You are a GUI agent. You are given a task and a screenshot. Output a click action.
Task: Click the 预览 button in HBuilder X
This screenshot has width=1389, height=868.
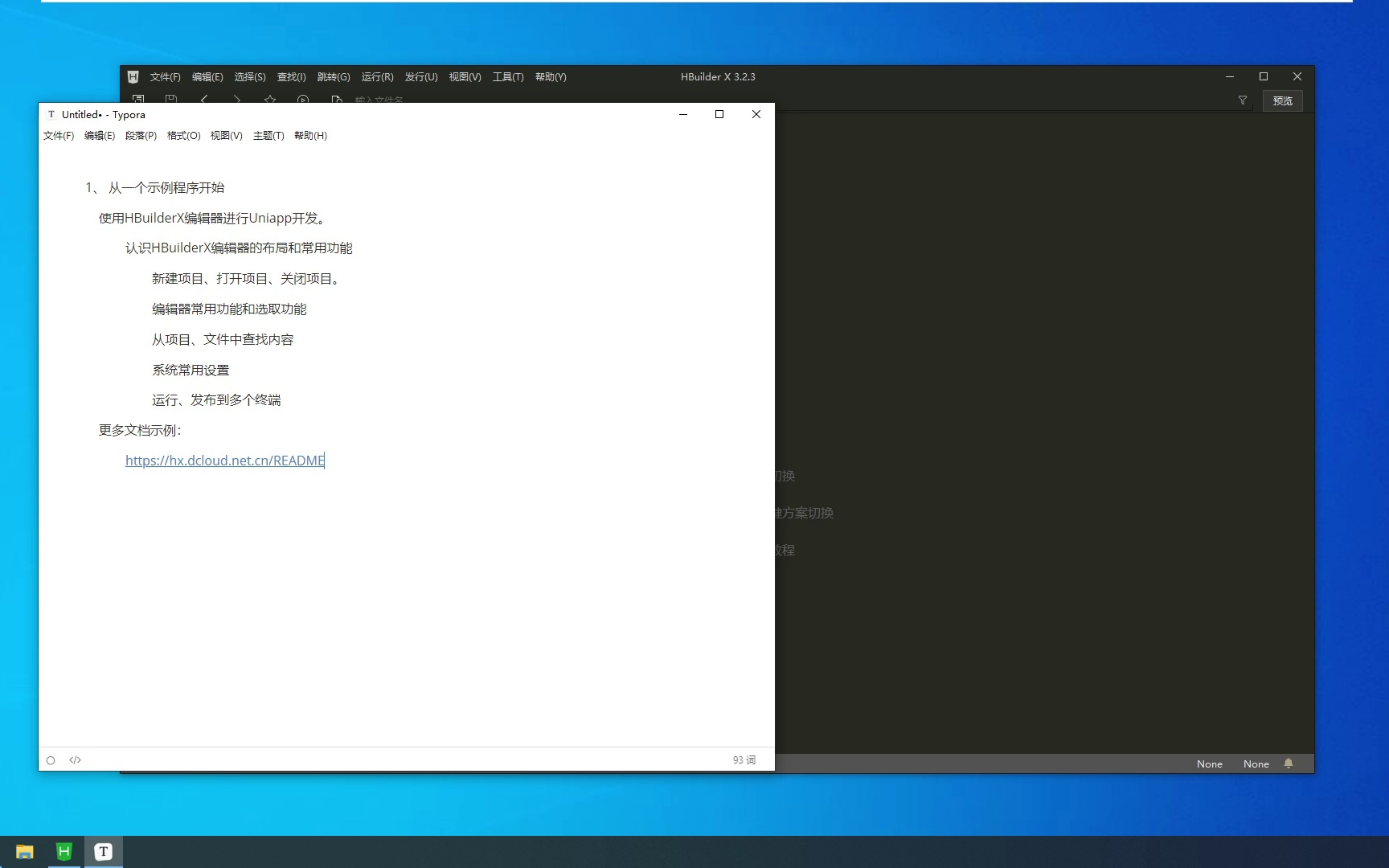click(1283, 100)
